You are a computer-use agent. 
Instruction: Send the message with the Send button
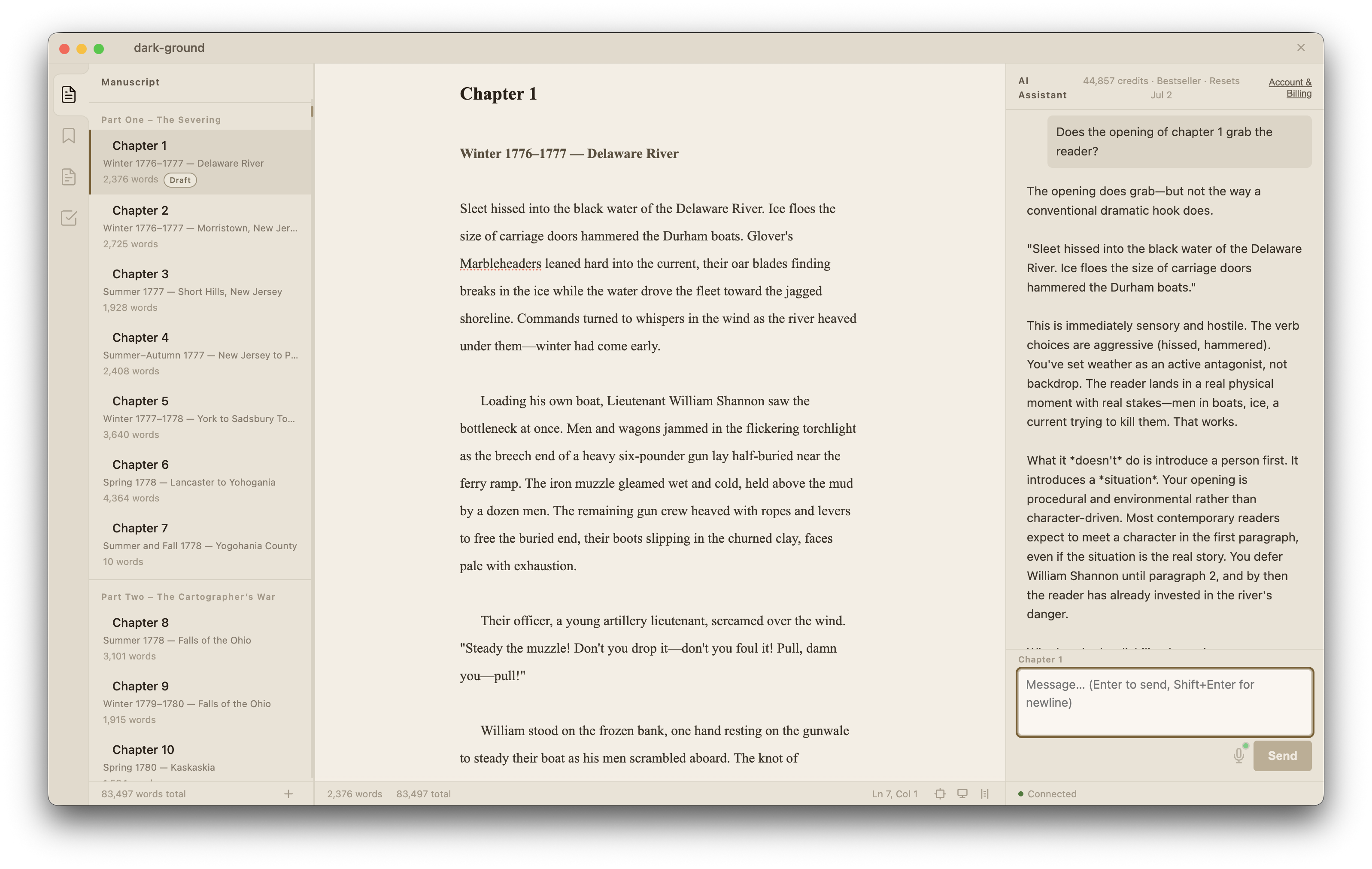(1282, 756)
